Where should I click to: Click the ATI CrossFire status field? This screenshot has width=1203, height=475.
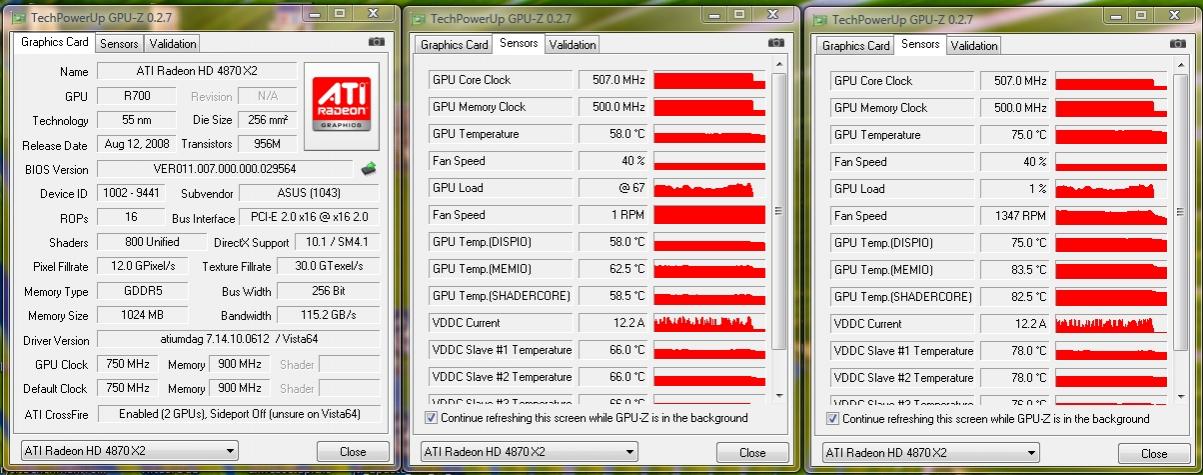click(238, 413)
